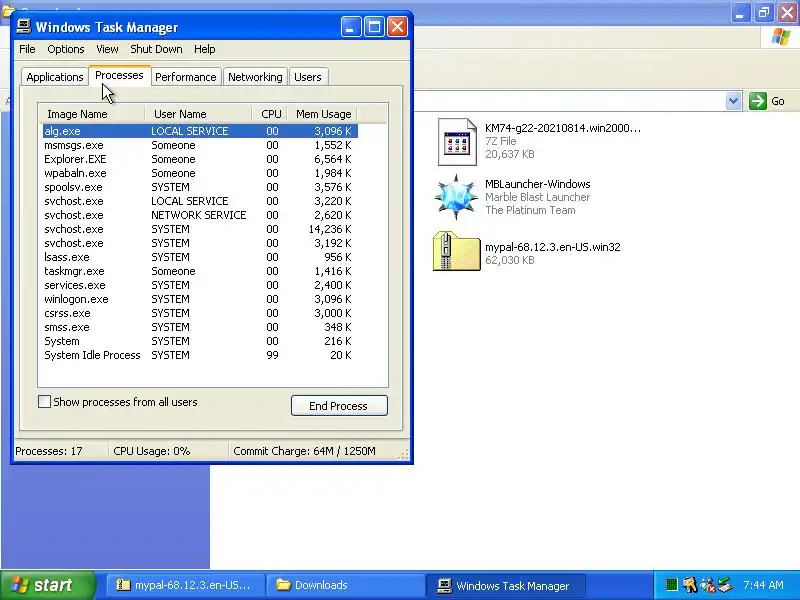
Task: Click the security alert tray icon with red X
Action: pos(708,584)
